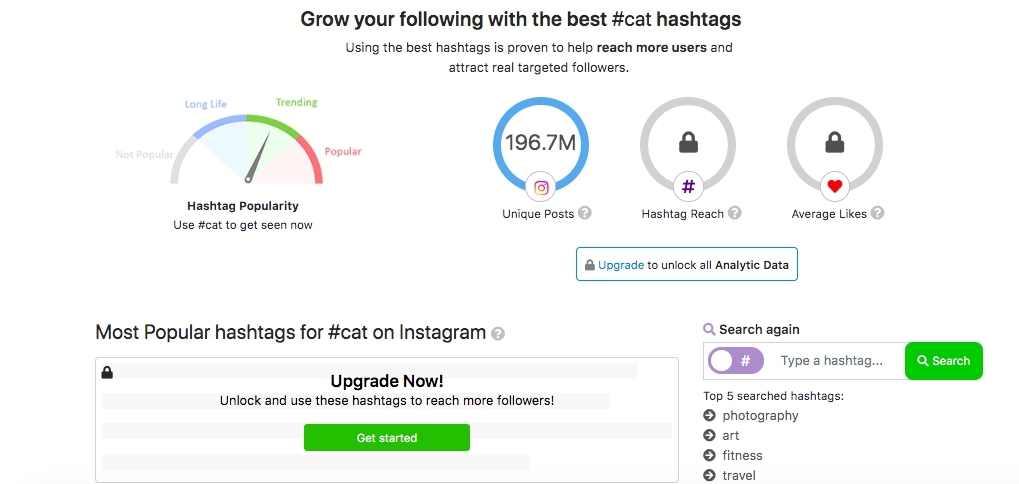1019x484 pixels.
Task: Open help tooltip next to Unique Posts
Action: pyautogui.click(x=585, y=213)
